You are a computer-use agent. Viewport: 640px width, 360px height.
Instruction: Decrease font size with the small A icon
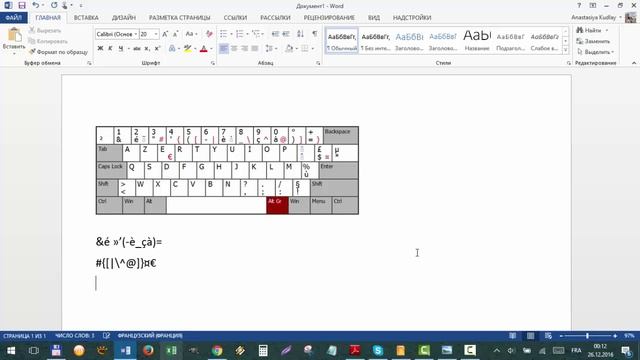pyautogui.click(x=176, y=34)
